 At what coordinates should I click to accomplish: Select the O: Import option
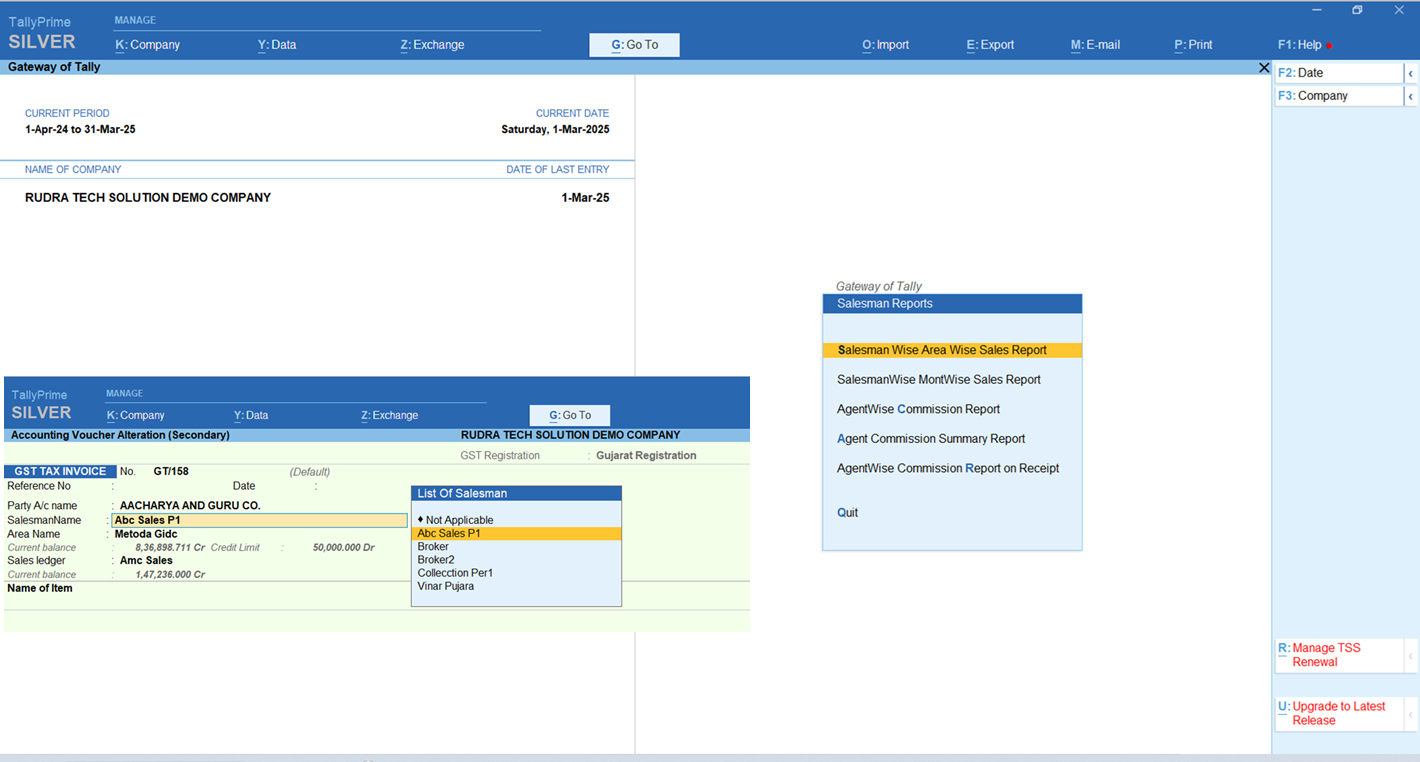[885, 45]
